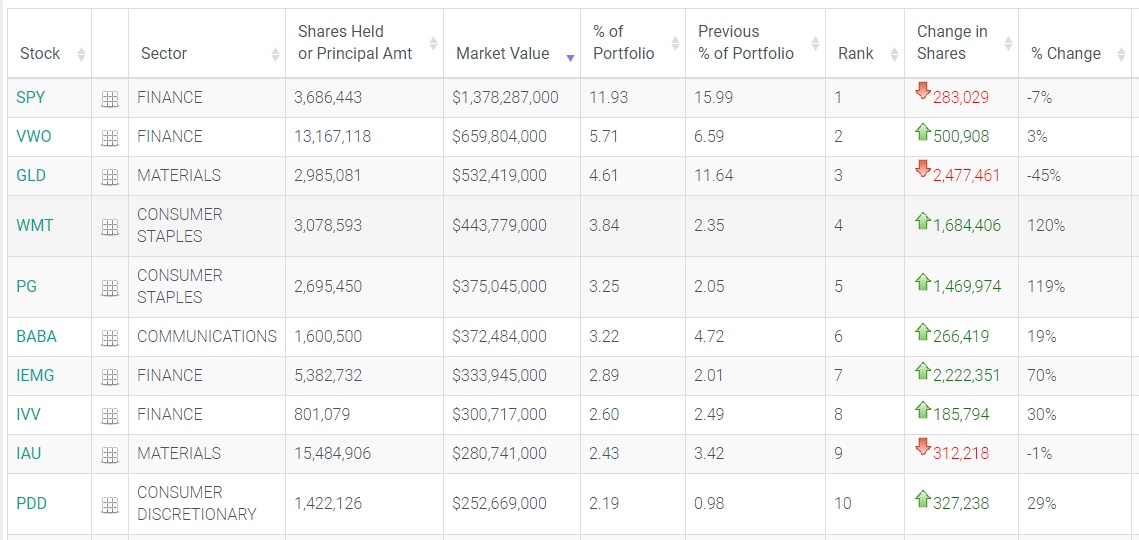The width and height of the screenshot is (1139, 540).
Task: Open the table icon next to BABA
Action: click(110, 338)
